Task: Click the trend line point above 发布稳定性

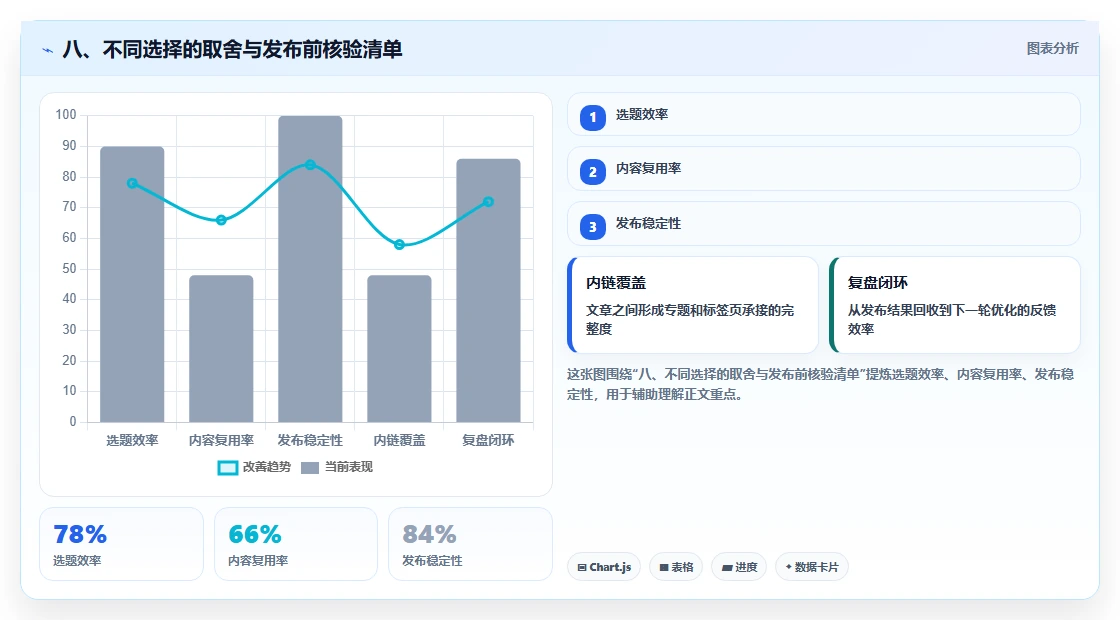Action: tap(310, 165)
